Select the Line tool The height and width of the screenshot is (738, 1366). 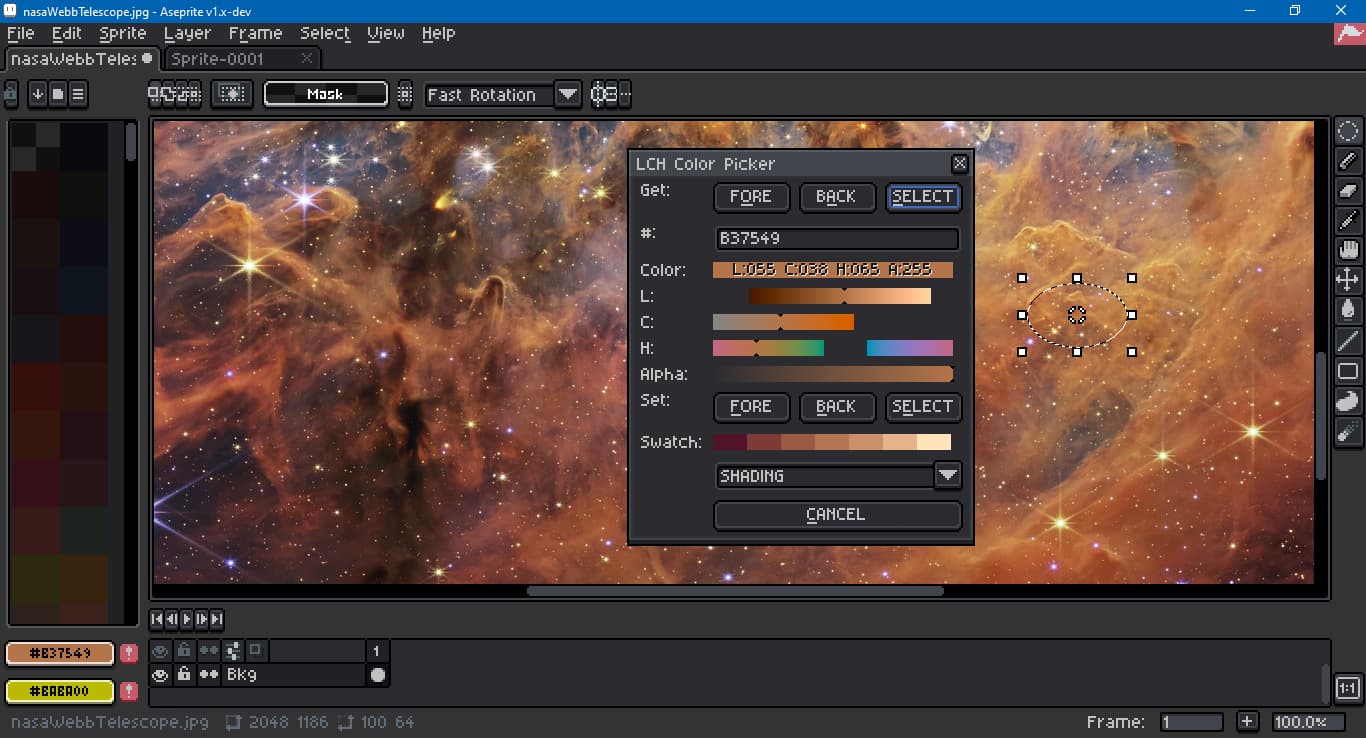pyautogui.click(x=1348, y=341)
